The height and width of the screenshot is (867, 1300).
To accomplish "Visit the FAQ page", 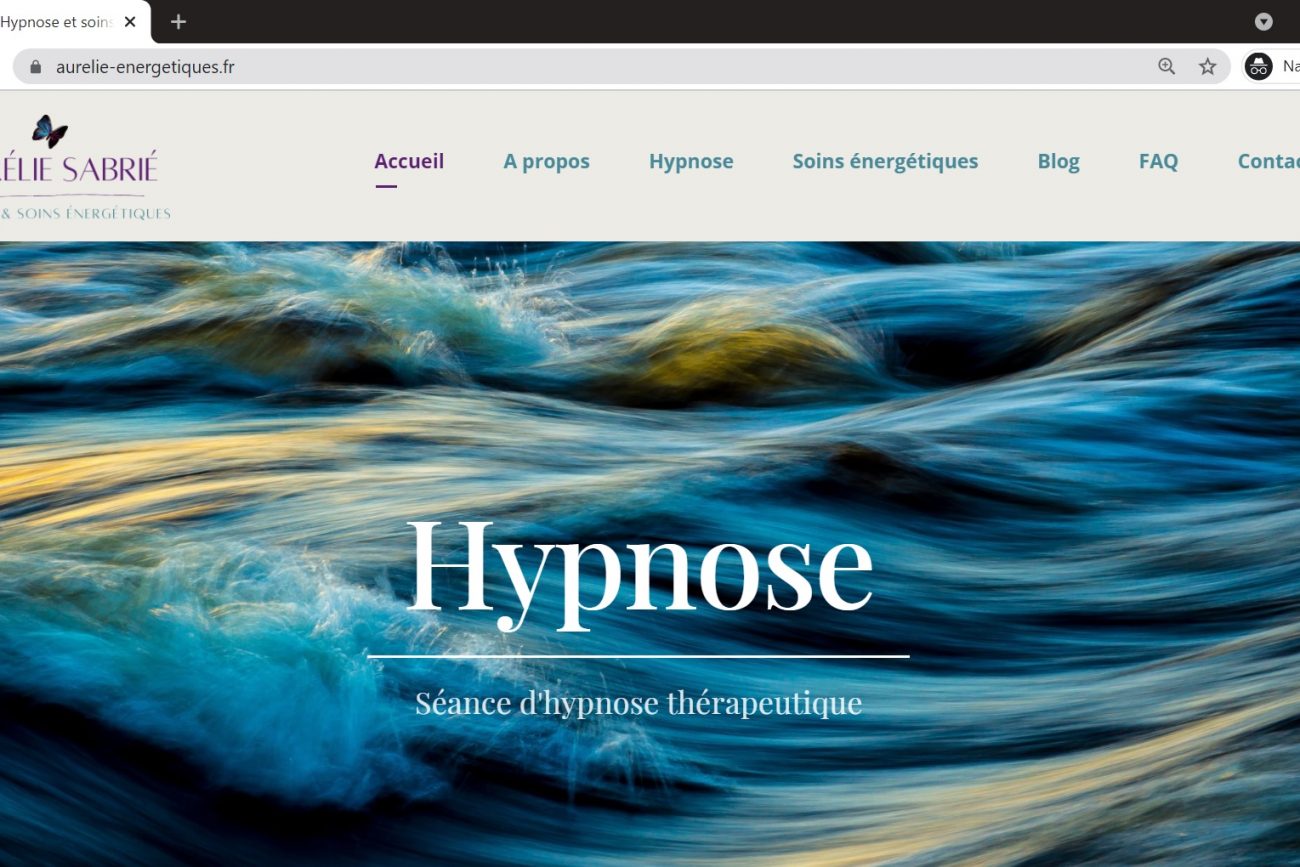I will pos(1158,161).
